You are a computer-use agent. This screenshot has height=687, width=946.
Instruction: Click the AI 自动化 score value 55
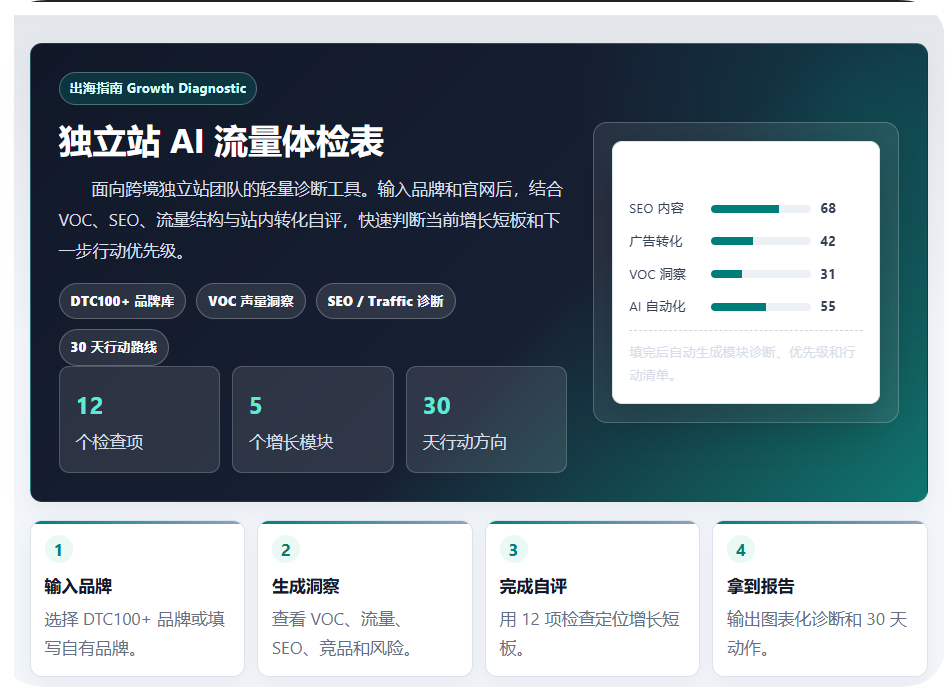[x=828, y=306]
